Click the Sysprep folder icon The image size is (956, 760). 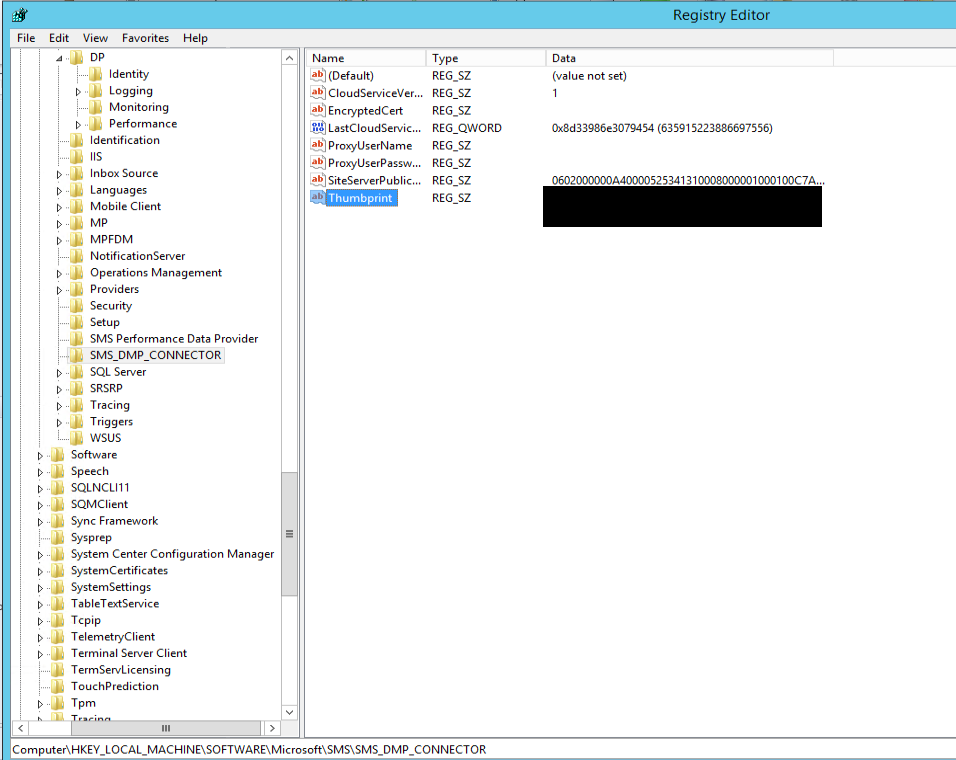(x=58, y=537)
